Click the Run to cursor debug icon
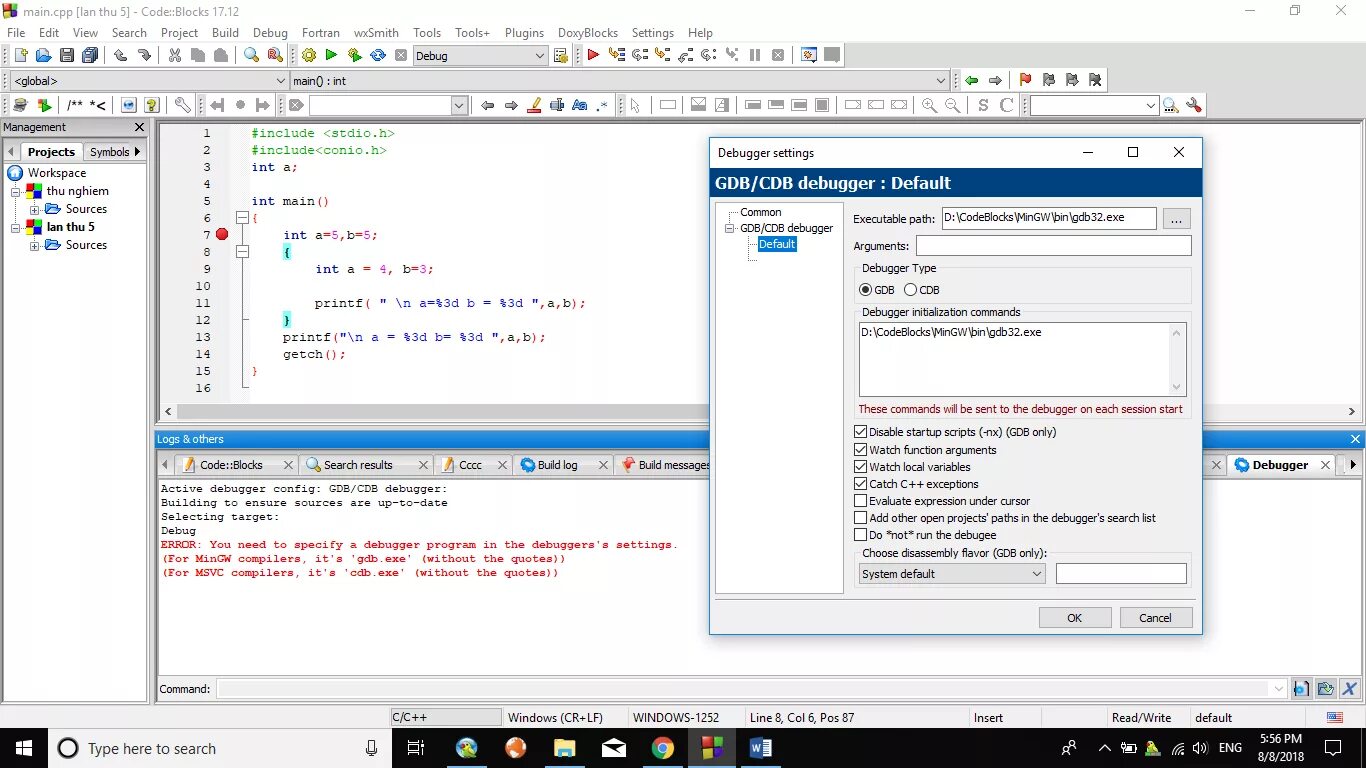This screenshot has height=768, width=1366. point(616,56)
